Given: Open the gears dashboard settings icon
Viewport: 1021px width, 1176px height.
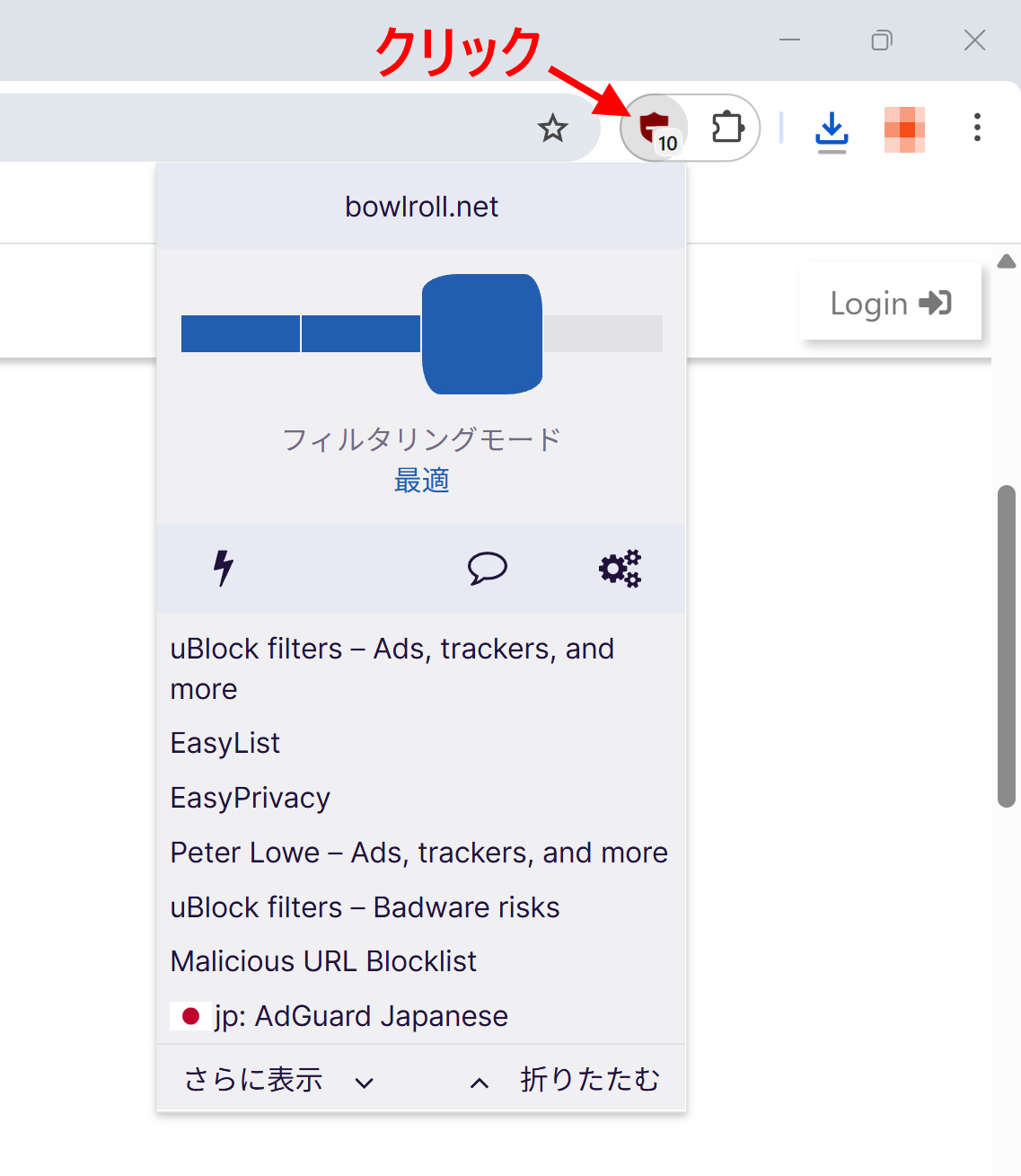Looking at the screenshot, I should pyautogui.click(x=620, y=568).
